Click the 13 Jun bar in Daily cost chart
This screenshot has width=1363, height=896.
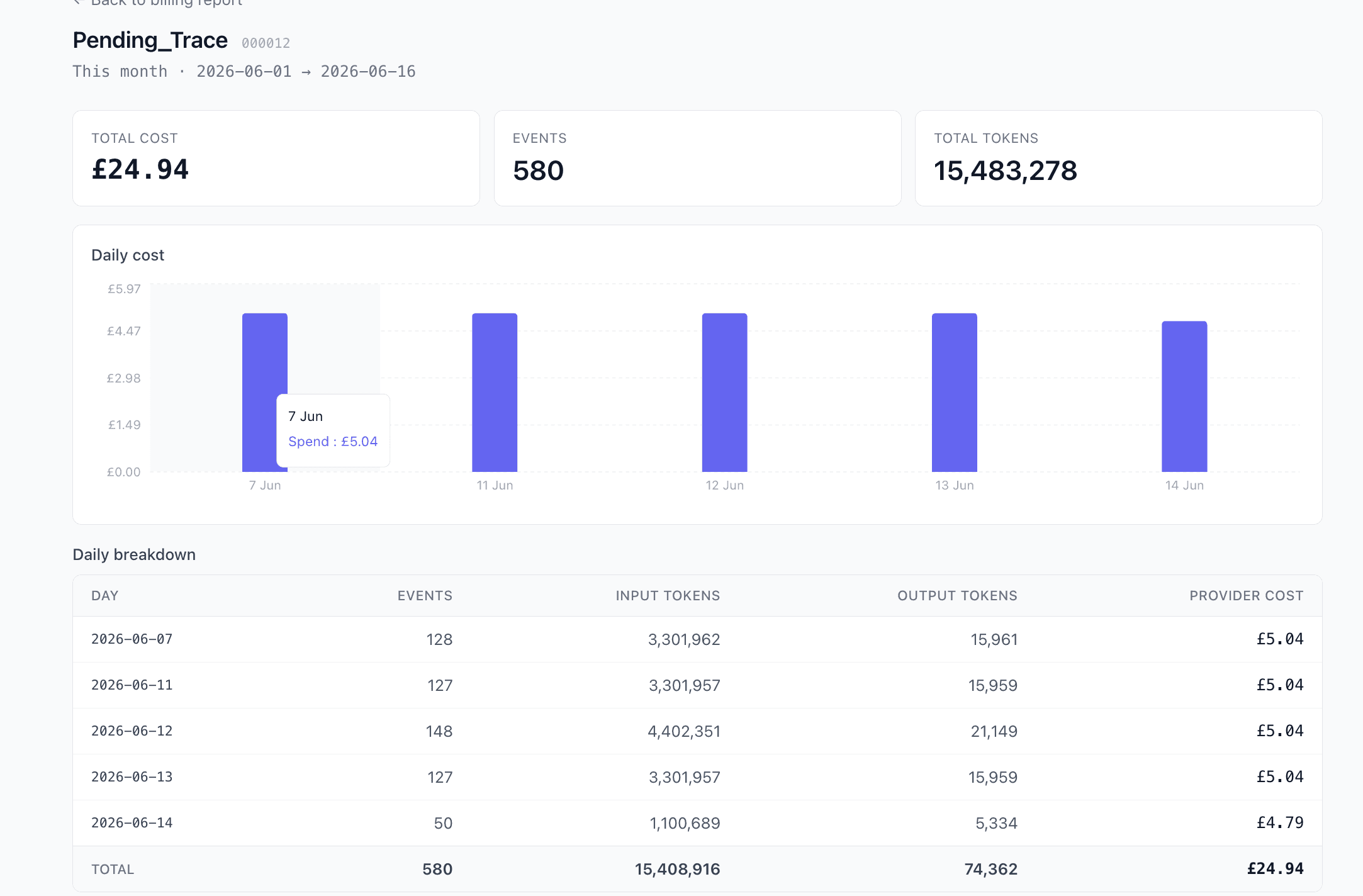955,392
